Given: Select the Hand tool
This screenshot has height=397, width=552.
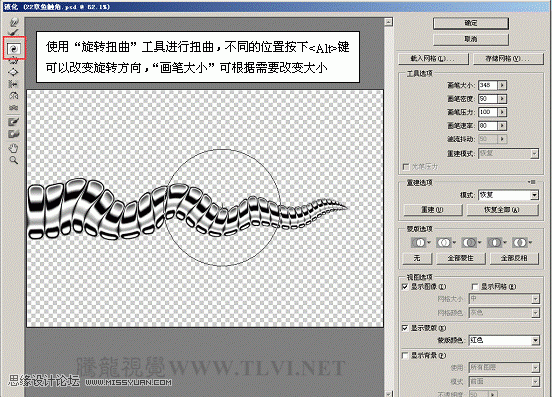Looking at the screenshot, I should click(14, 148).
